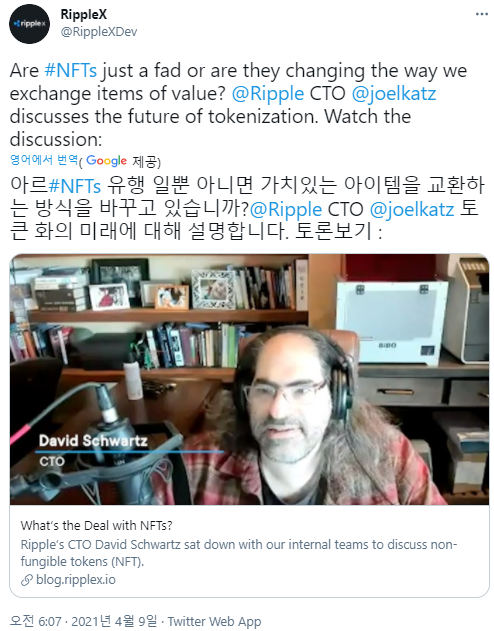
Task: Click the chain link icon beside blog.ripplex.io
Action: pos(27,580)
